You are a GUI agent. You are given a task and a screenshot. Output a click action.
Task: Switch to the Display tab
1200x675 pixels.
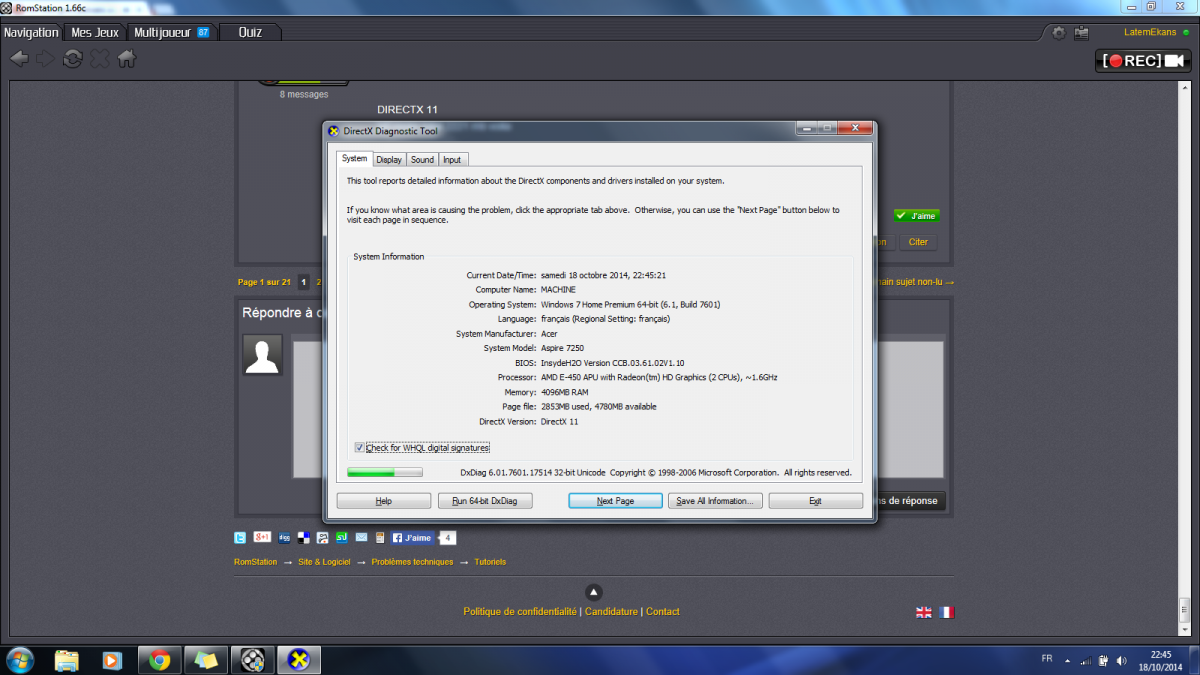tap(389, 159)
